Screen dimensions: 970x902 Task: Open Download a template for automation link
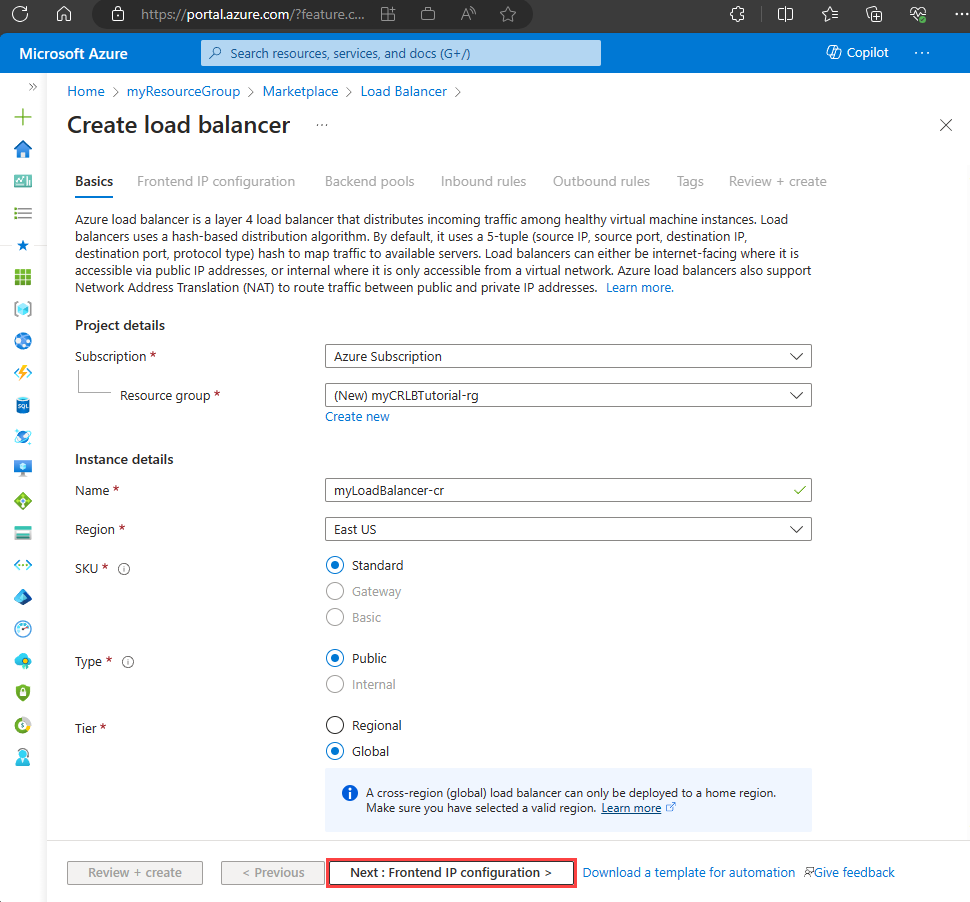(688, 872)
